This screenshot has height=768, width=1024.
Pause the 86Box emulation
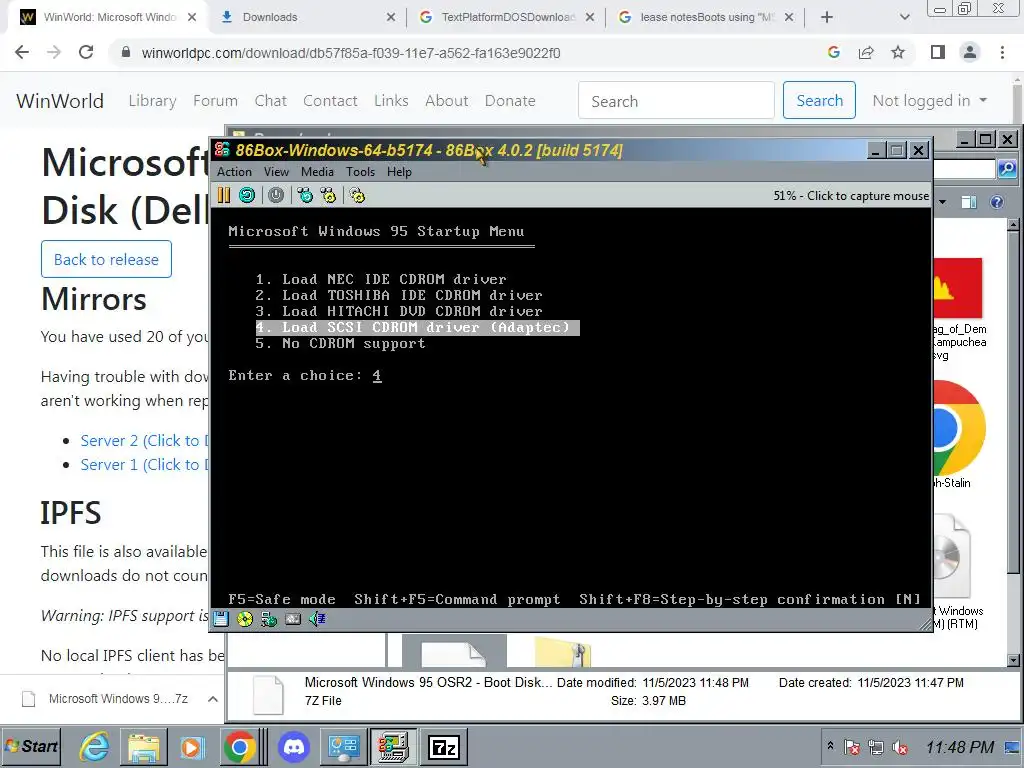click(223, 195)
